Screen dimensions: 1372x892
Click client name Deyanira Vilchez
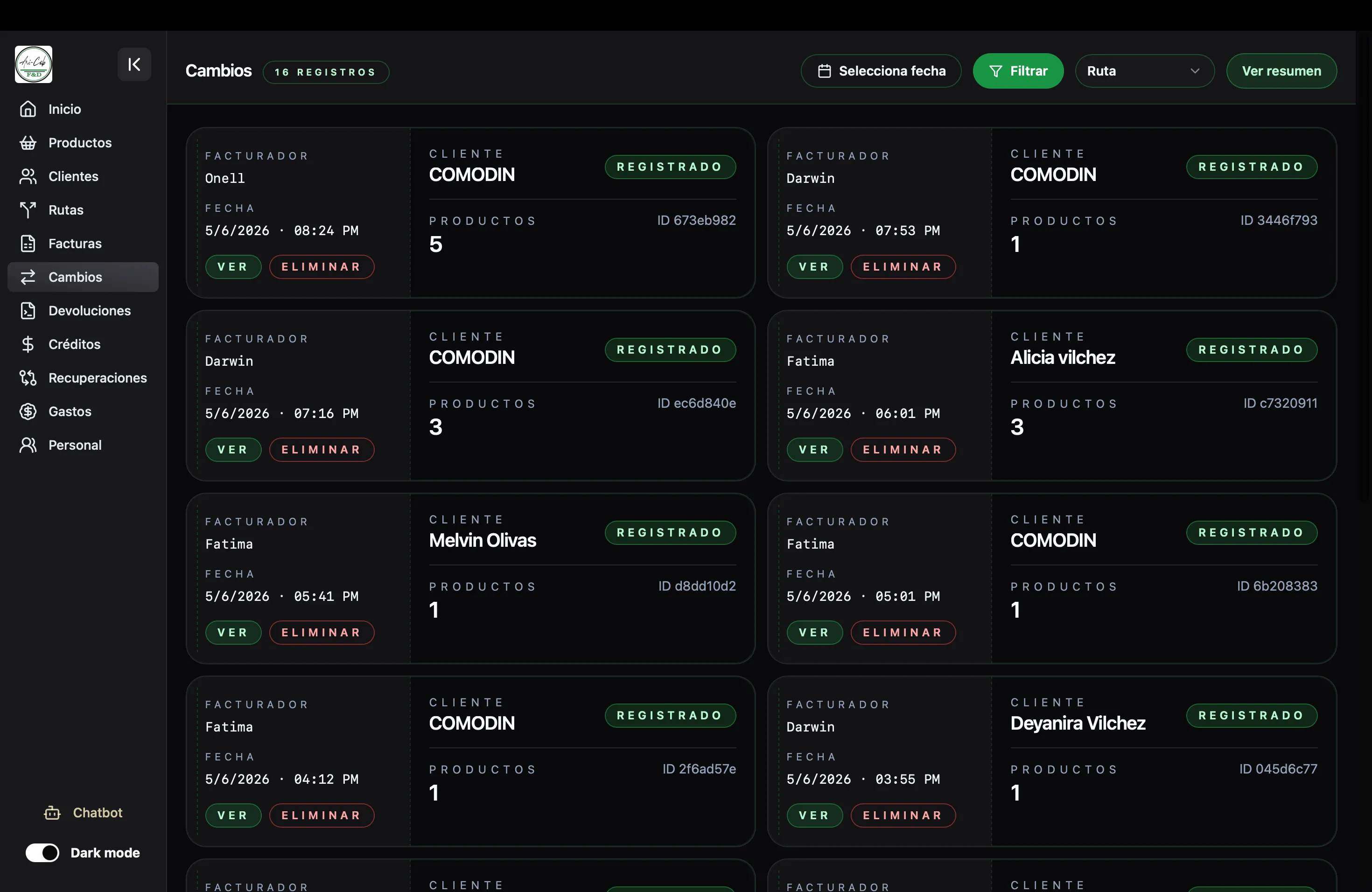pyautogui.click(x=1078, y=723)
